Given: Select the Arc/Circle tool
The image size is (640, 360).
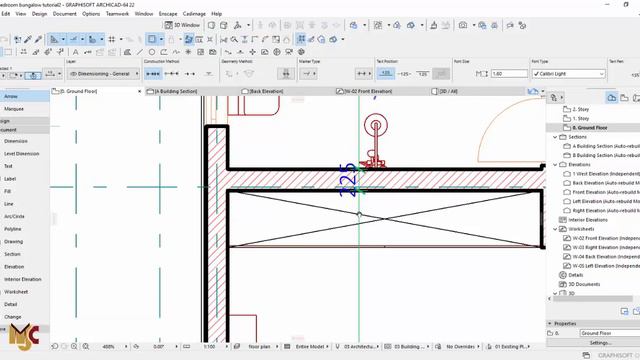Looking at the screenshot, I should point(24,216).
